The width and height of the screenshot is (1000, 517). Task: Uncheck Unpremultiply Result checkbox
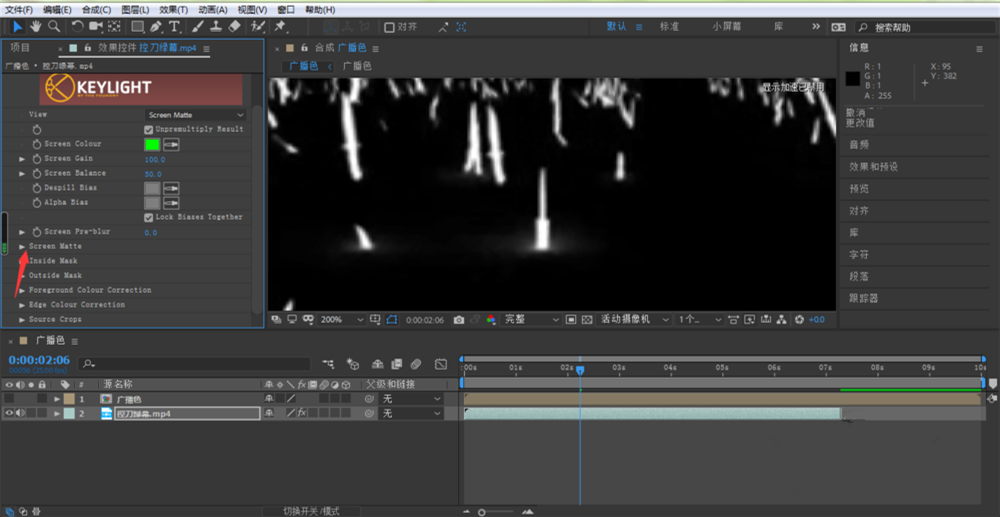click(x=149, y=129)
